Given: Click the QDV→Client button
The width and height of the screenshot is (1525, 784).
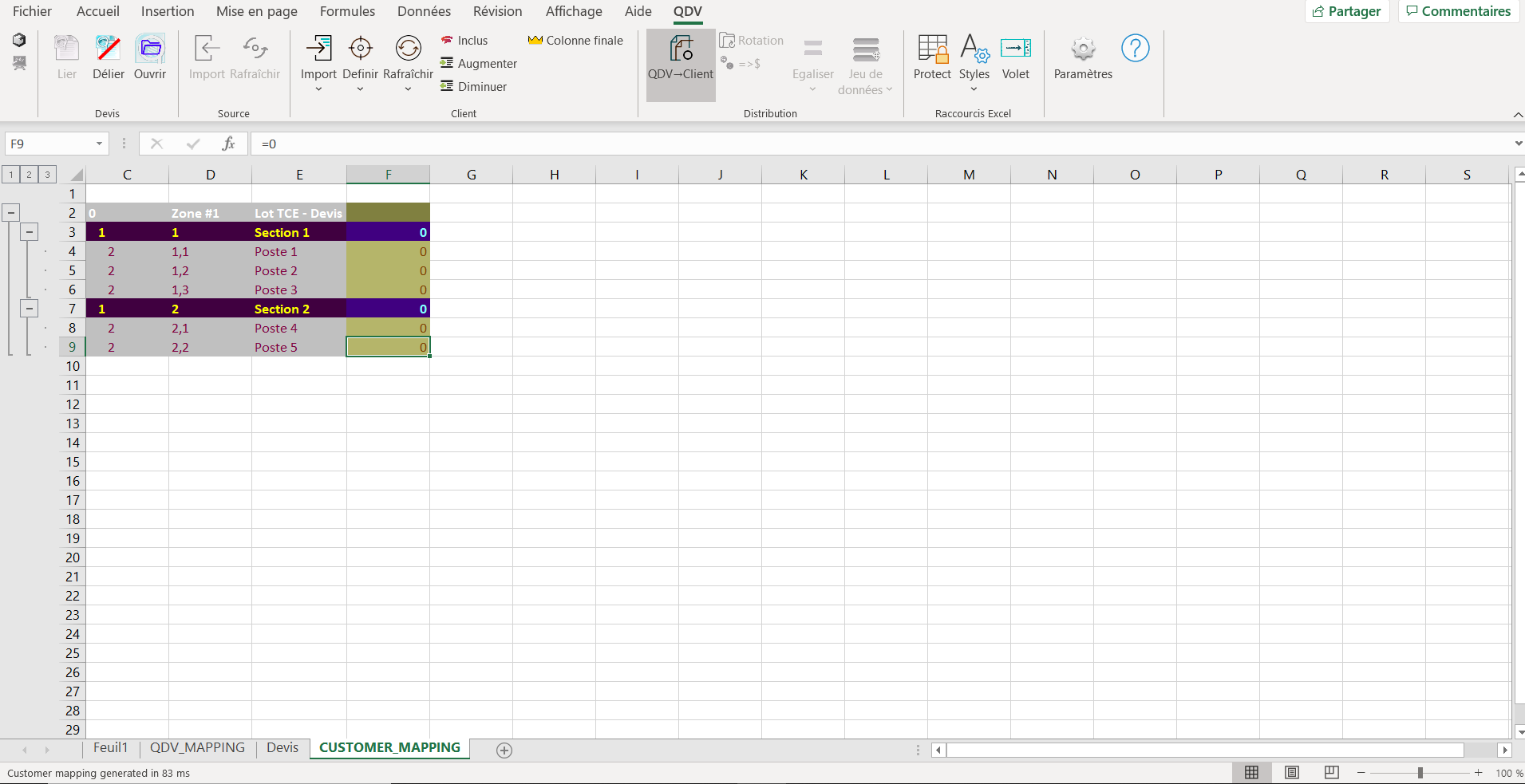Looking at the screenshot, I should pos(681,65).
